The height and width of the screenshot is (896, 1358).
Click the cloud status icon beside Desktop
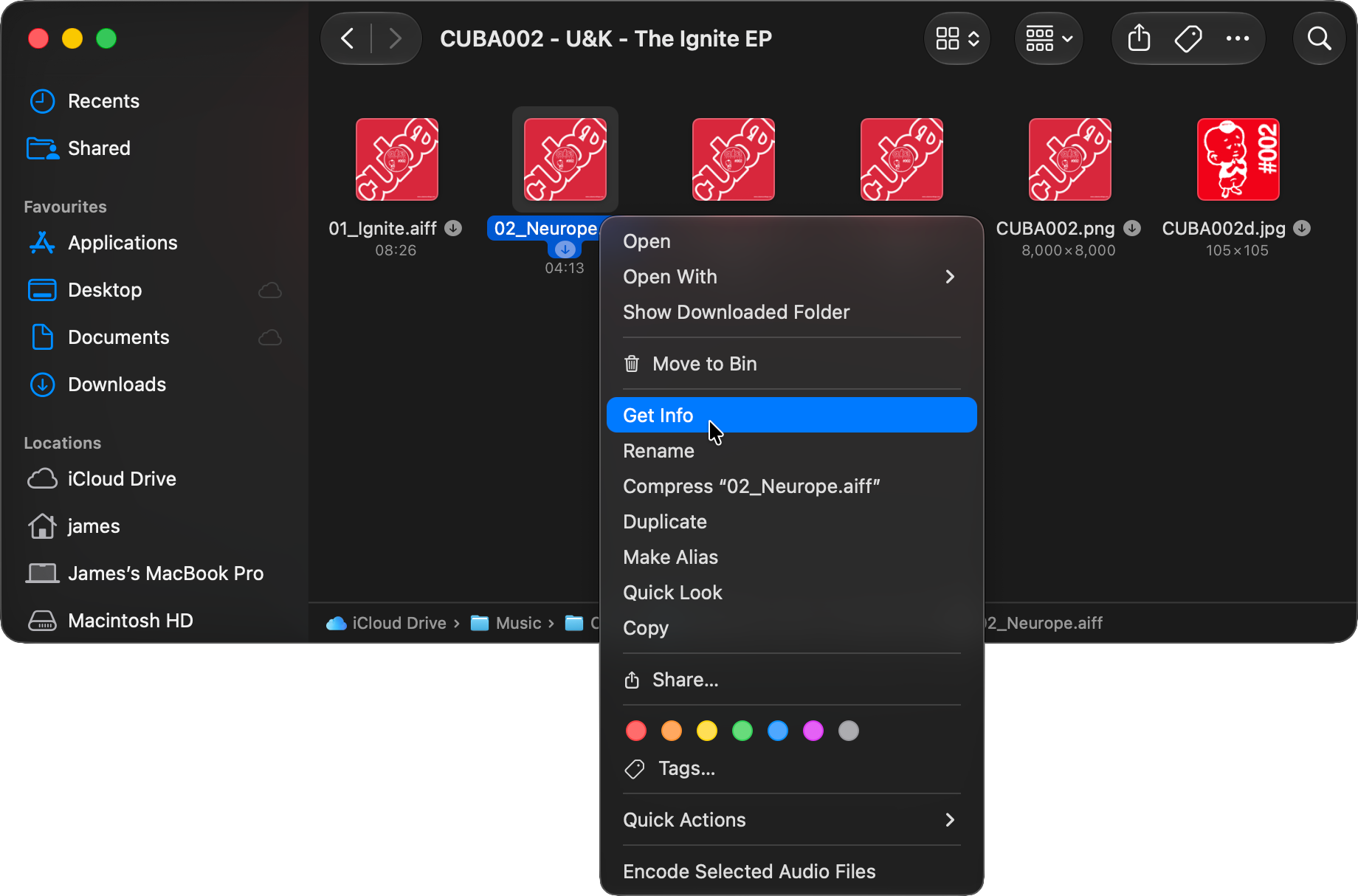270,290
